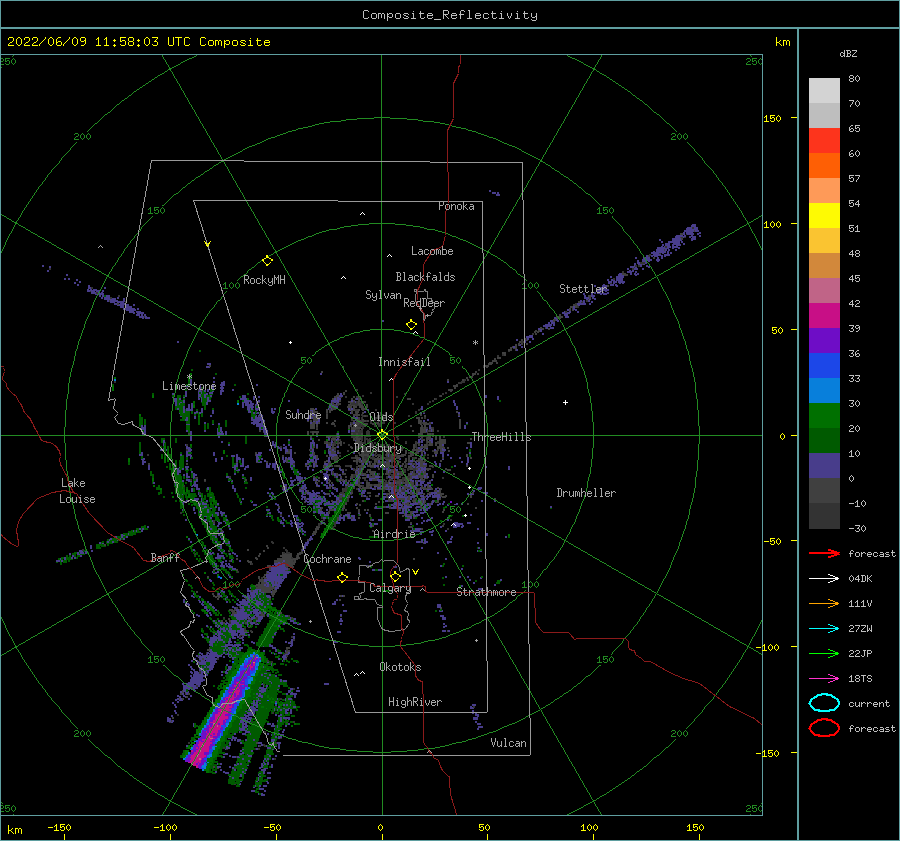
Task: Select the RedDeer city label
Action: pyautogui.click(x=424, y=303)
